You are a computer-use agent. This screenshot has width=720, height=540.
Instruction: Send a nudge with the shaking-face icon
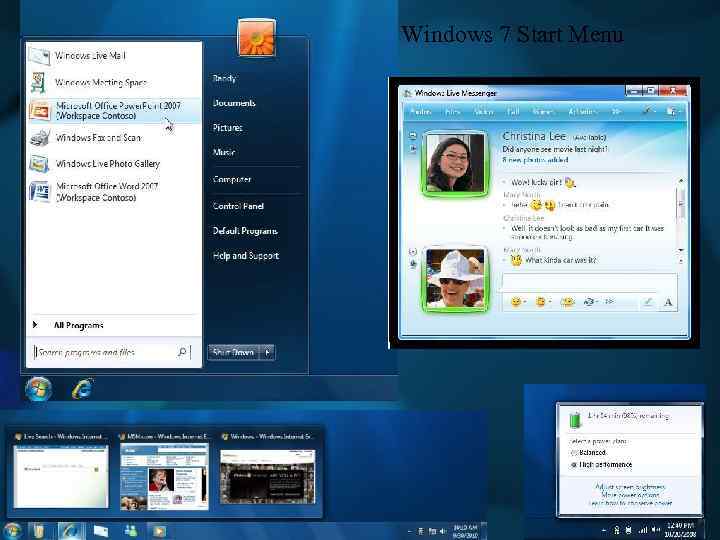568,302
